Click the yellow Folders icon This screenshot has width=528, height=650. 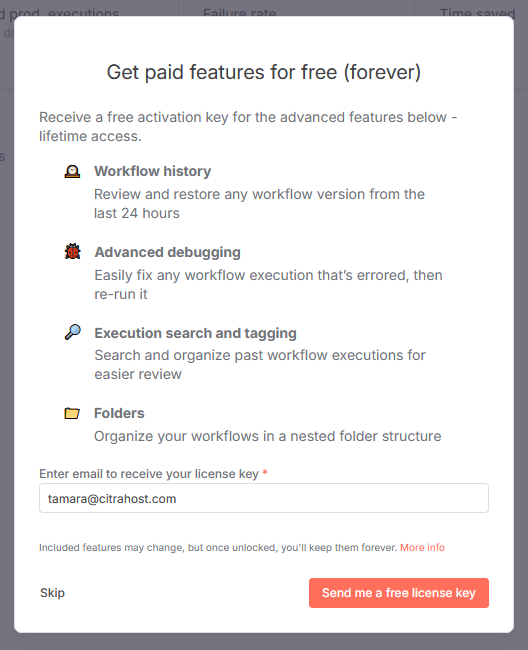tap(72, 413)
